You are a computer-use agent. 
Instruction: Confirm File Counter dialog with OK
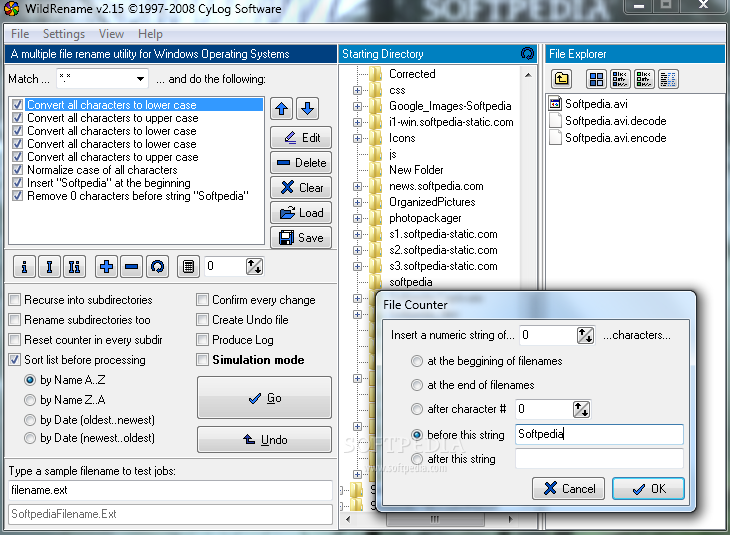(x=648, y=488)
